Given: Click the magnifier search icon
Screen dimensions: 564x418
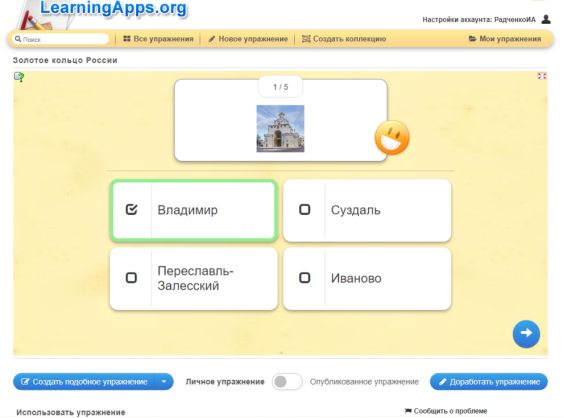Looking at the screenshot, I should pos(18,39).
